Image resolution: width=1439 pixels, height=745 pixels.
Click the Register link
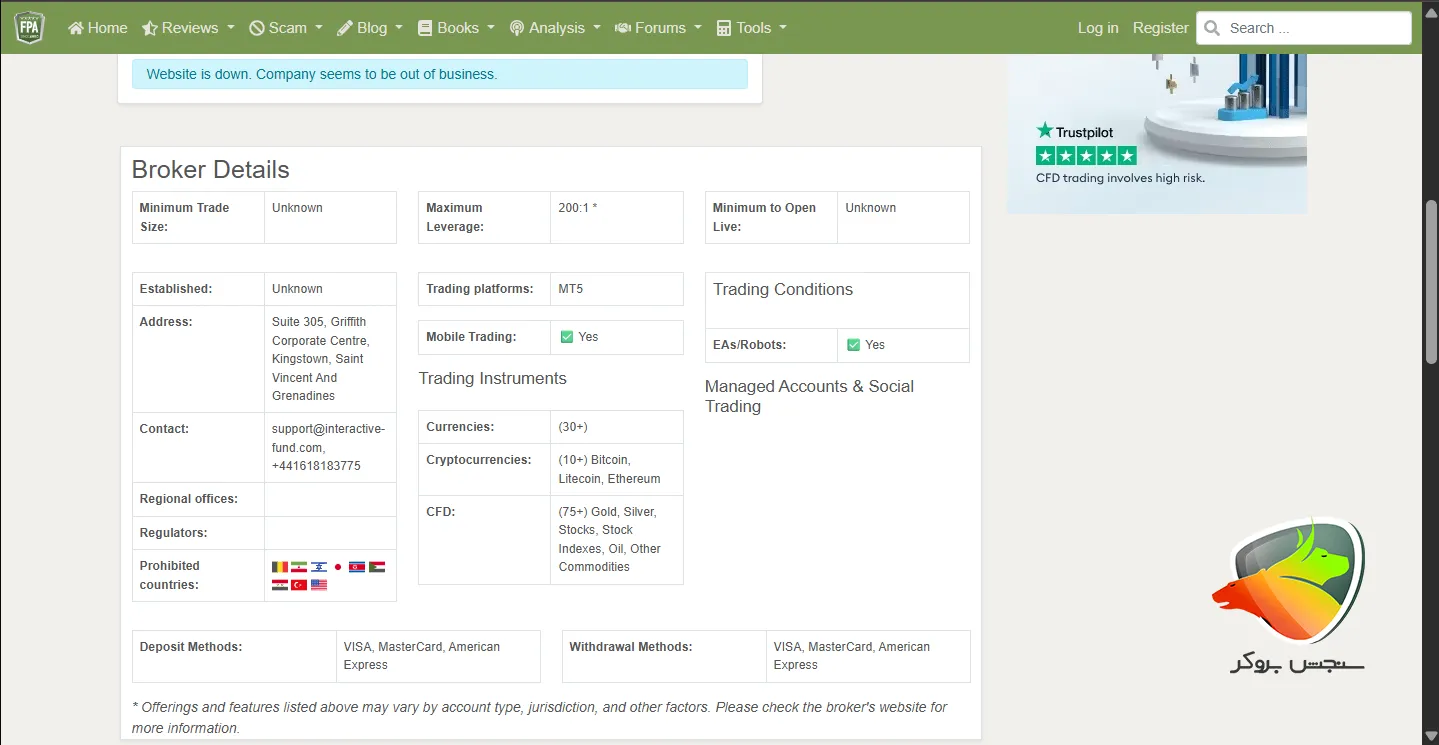(1160, 28)
